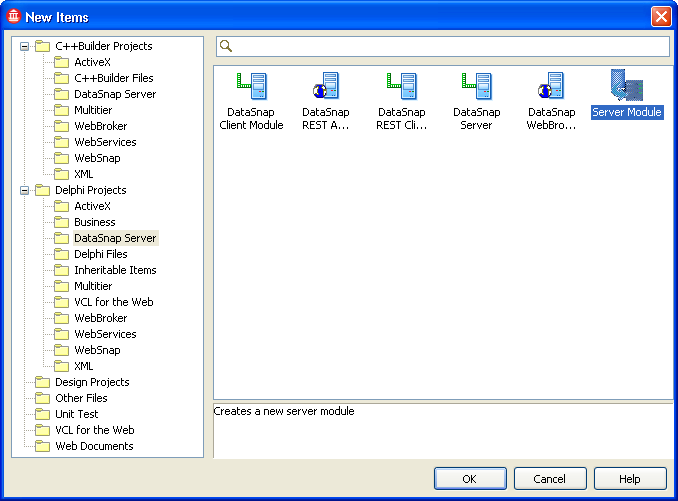The image size is (678, 501).
Task: Close the New Items dialog
Action: (x=661, y=17)
